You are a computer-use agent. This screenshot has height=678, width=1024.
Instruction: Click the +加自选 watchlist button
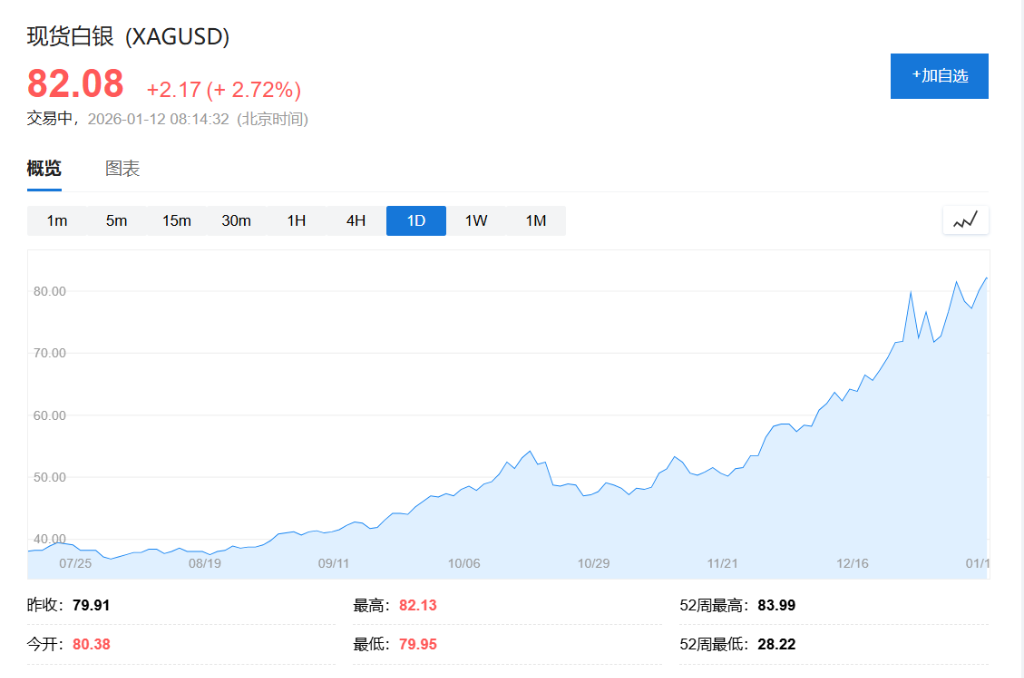939,75
